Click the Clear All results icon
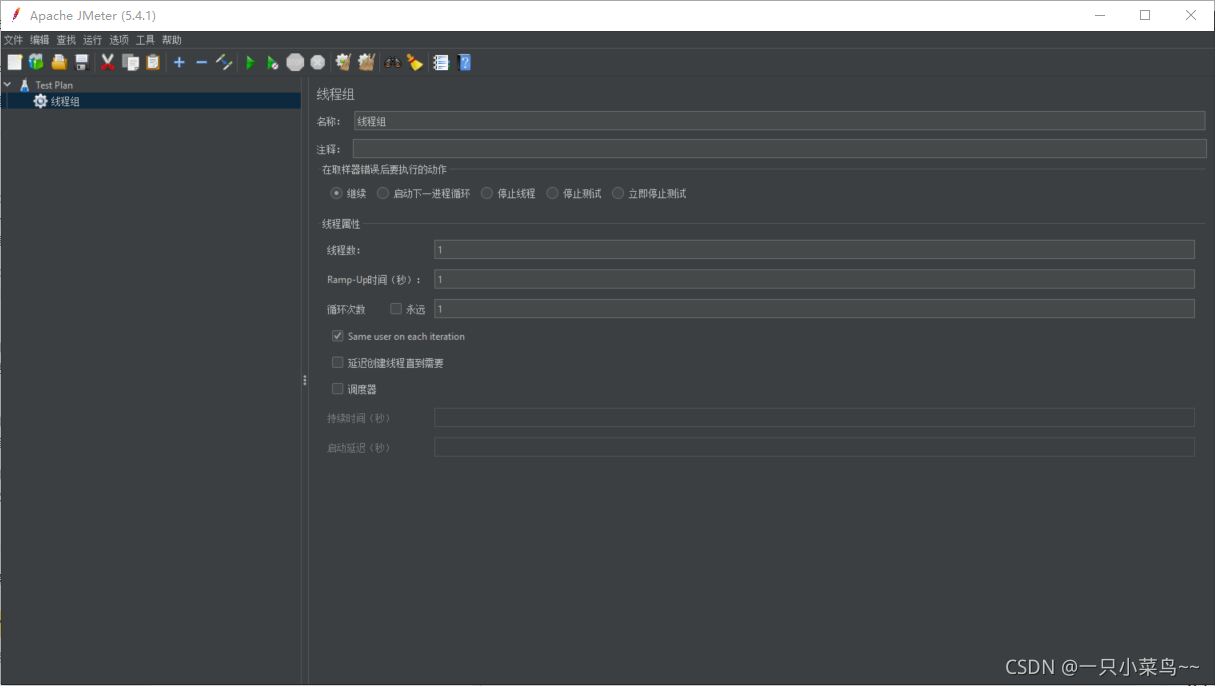This screenshot has width=1215, height=686. pos(366,62)
